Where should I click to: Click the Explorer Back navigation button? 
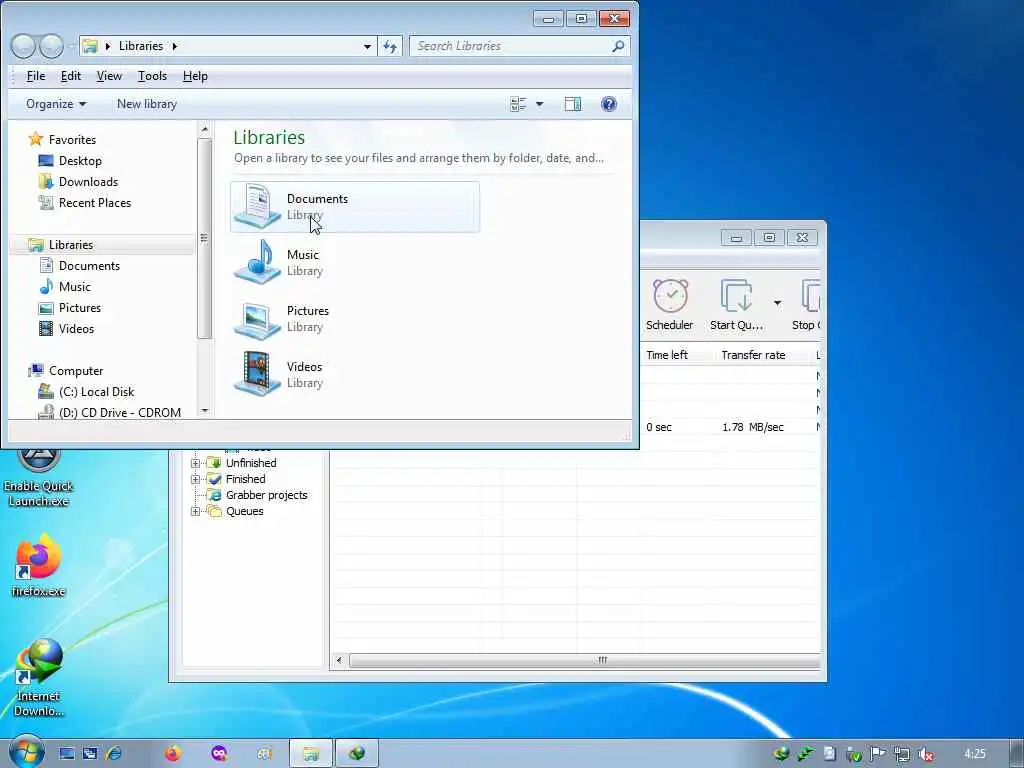click(x=23, y=46)
